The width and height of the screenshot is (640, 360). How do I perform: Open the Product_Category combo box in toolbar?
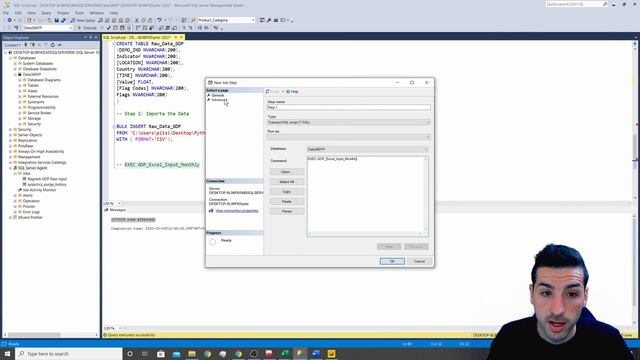pyautogui.click(x=226, y=20)
